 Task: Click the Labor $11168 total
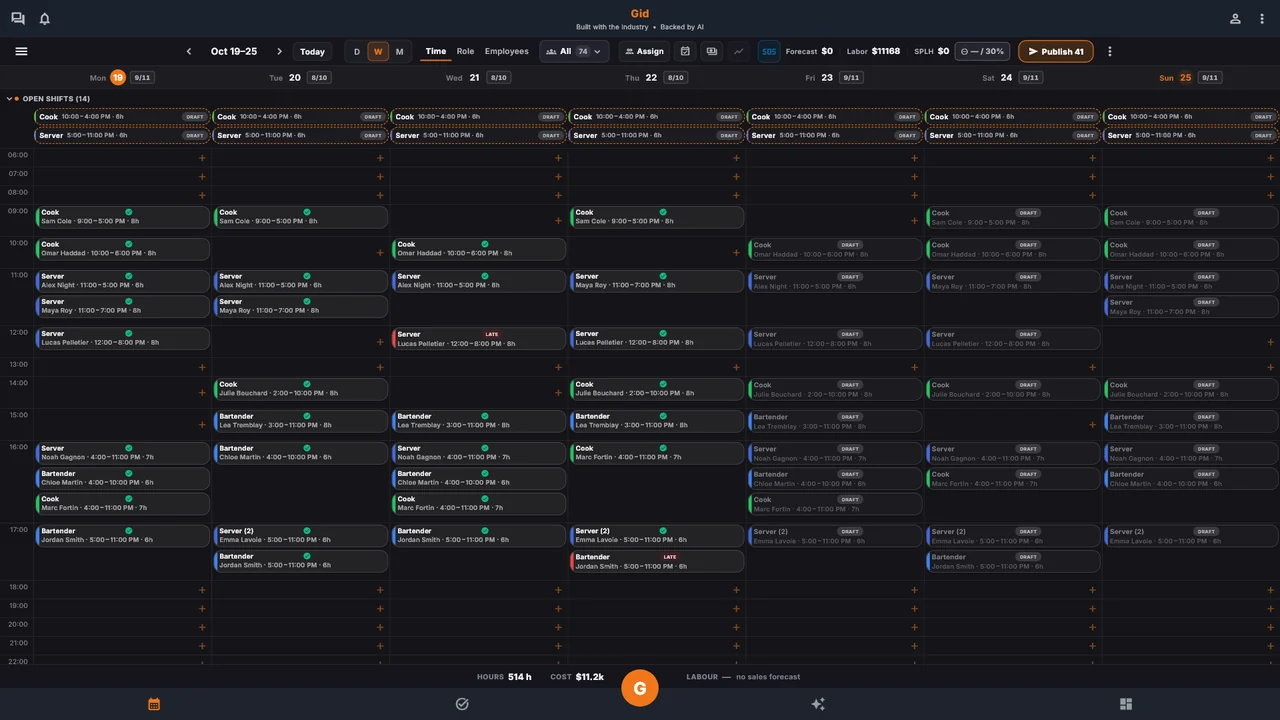[x=873, y=51]
